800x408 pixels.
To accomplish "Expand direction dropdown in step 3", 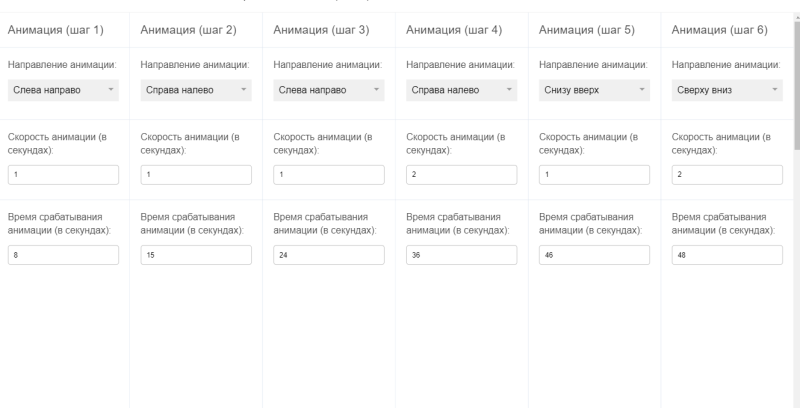I will point(329,90).
